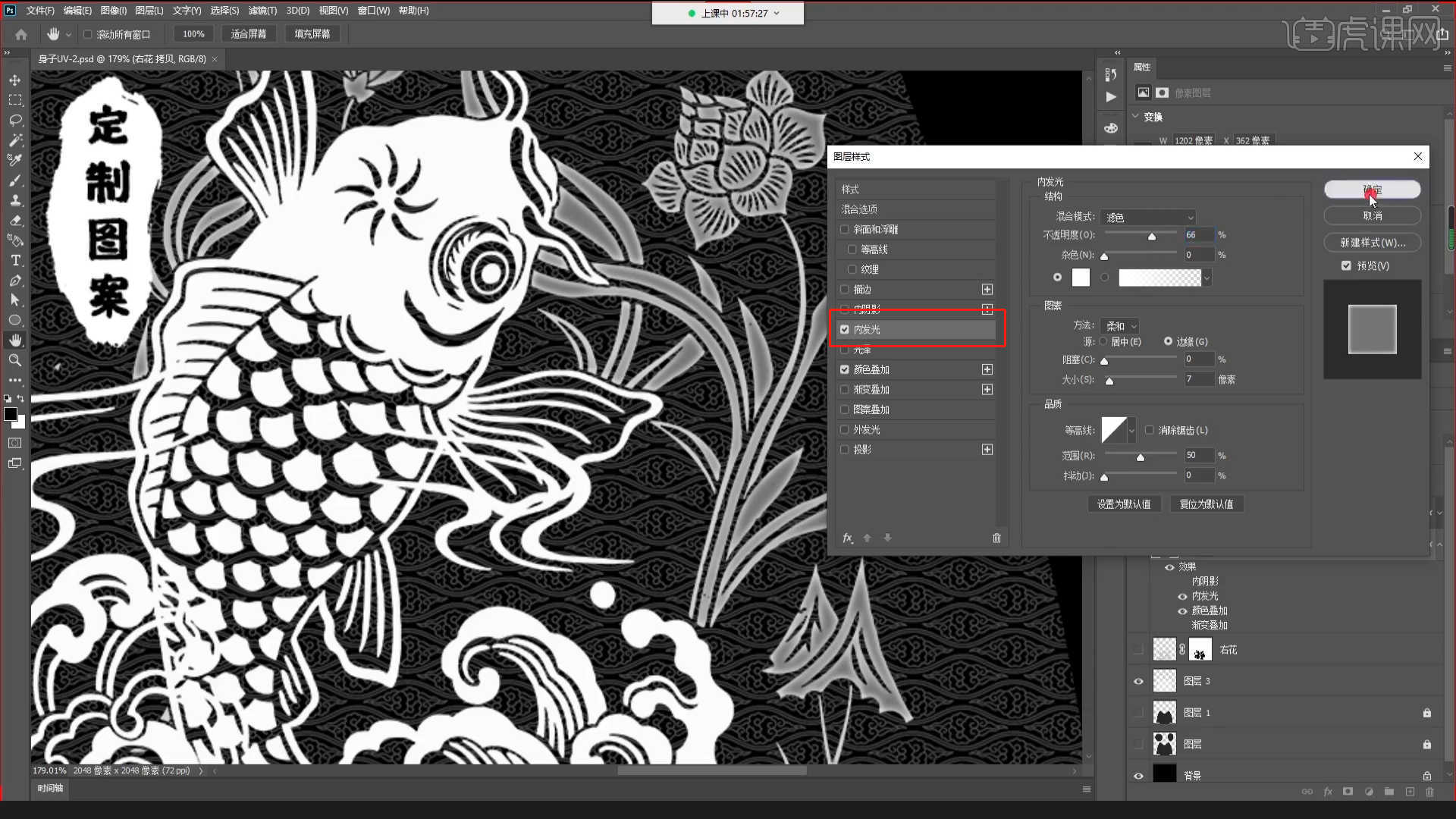Select the Pen tool
1456x819 pixels.
[x=15, y=281]
